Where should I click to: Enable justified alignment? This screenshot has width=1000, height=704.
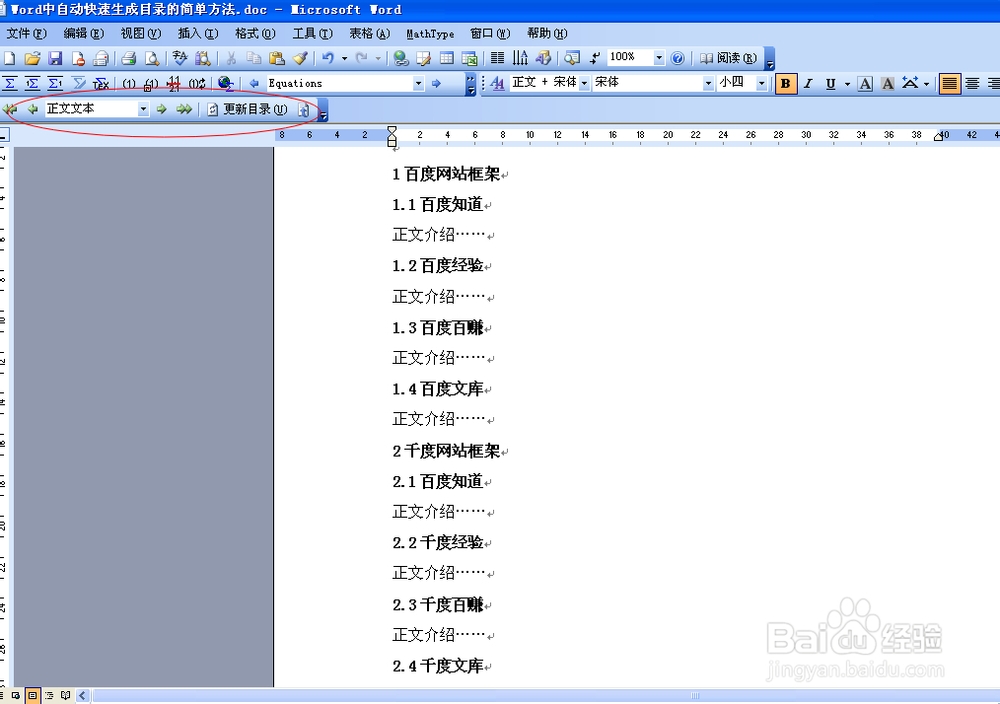click(950, 84)
